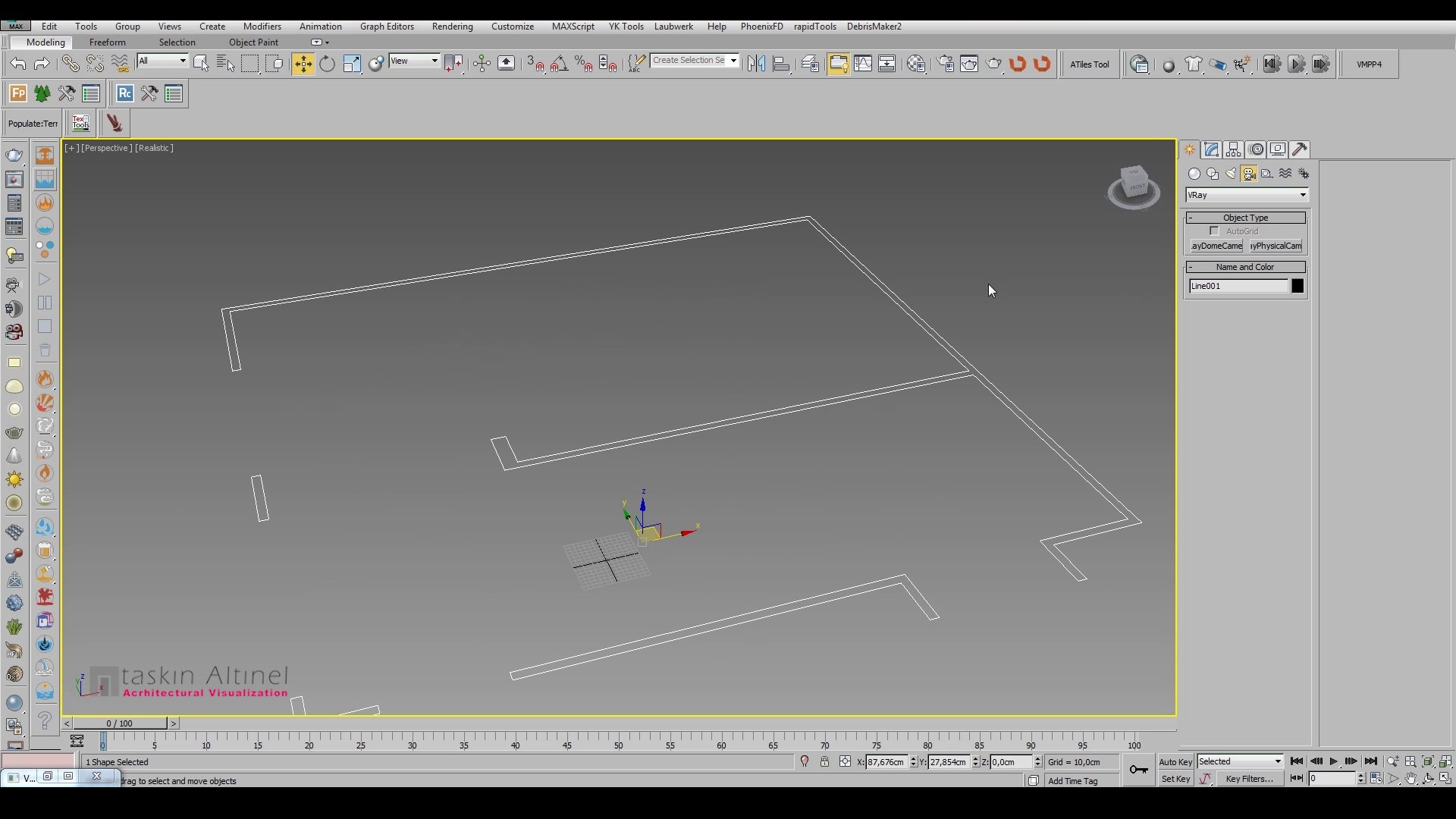
Task: Toggle the 3D Snaps toggle
Action: 536,64
